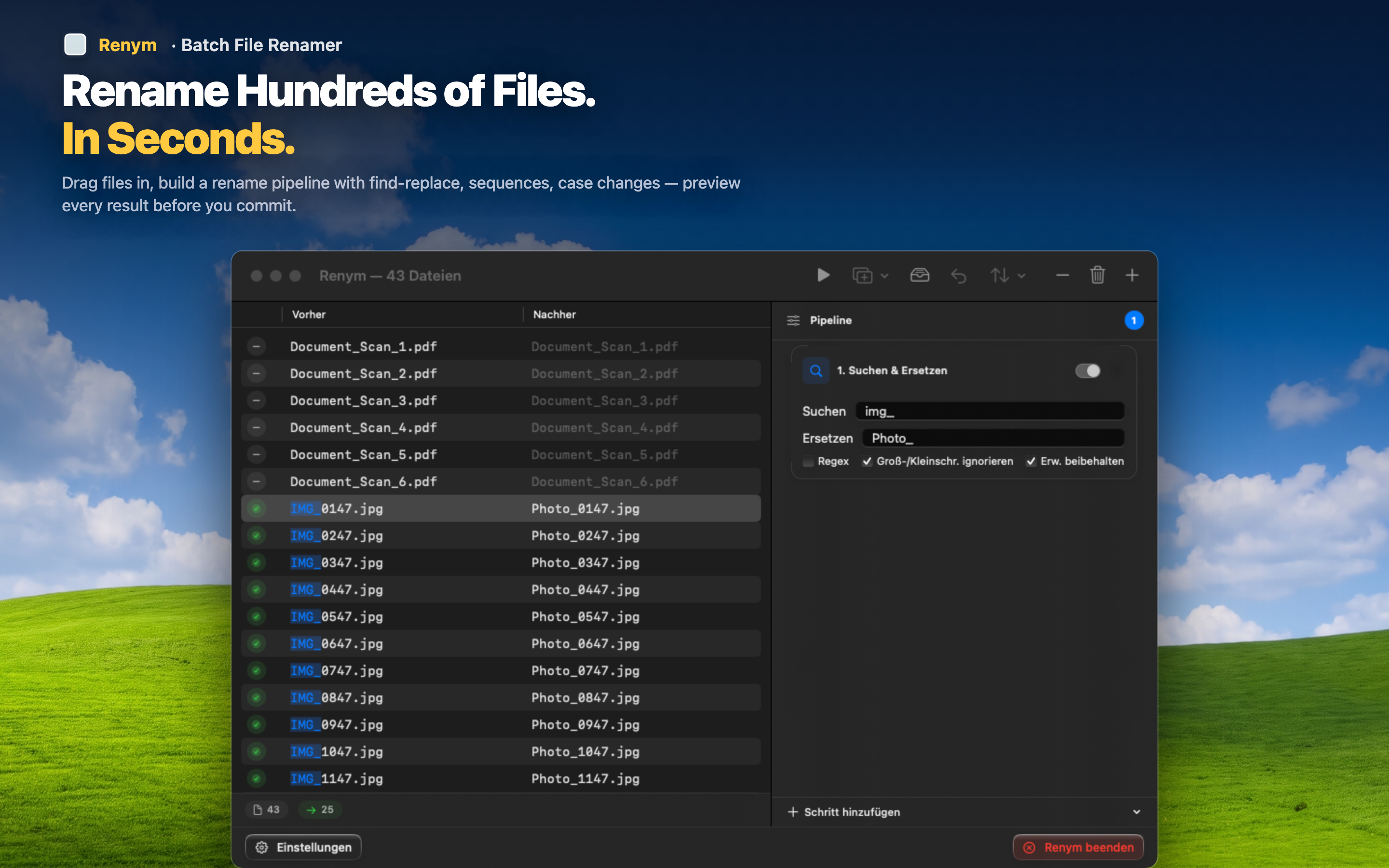The height and width of the screenshot is (868, 1389).
Task: Click the status icon for Document_Scan_1.pdf
Action: coord(257,347)
